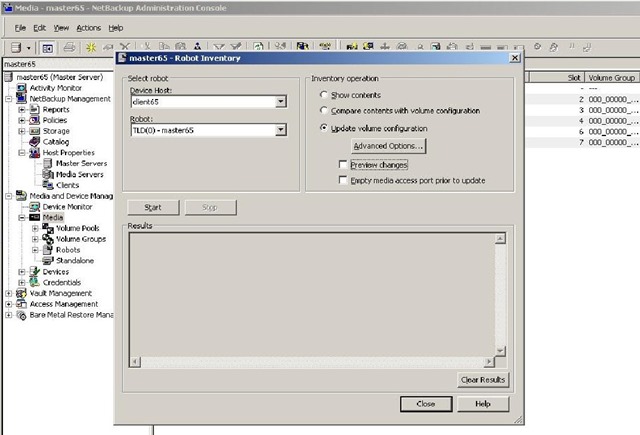Click the Results vertical scrollbar down arrow
640x435 pixels.
coord(500,351)
